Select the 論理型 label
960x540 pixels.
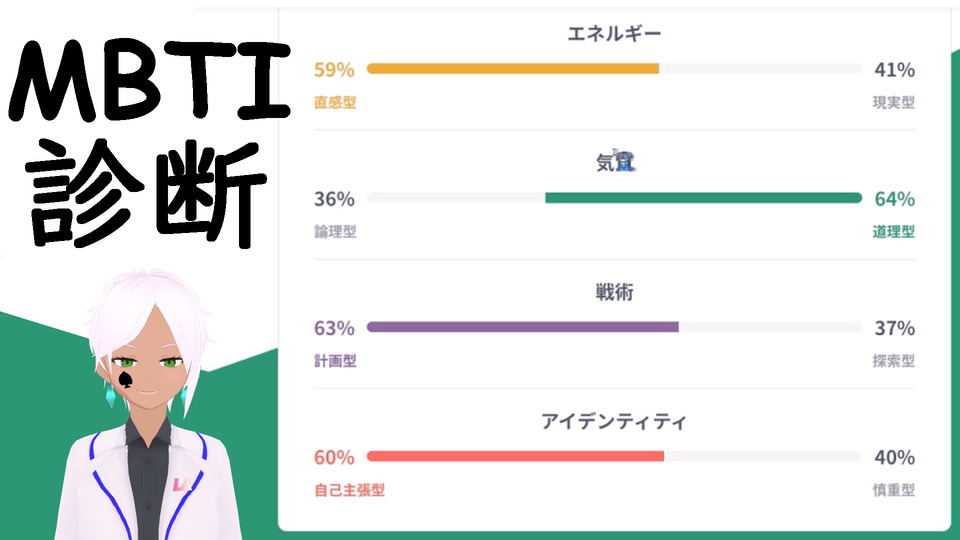coord(335,231)
